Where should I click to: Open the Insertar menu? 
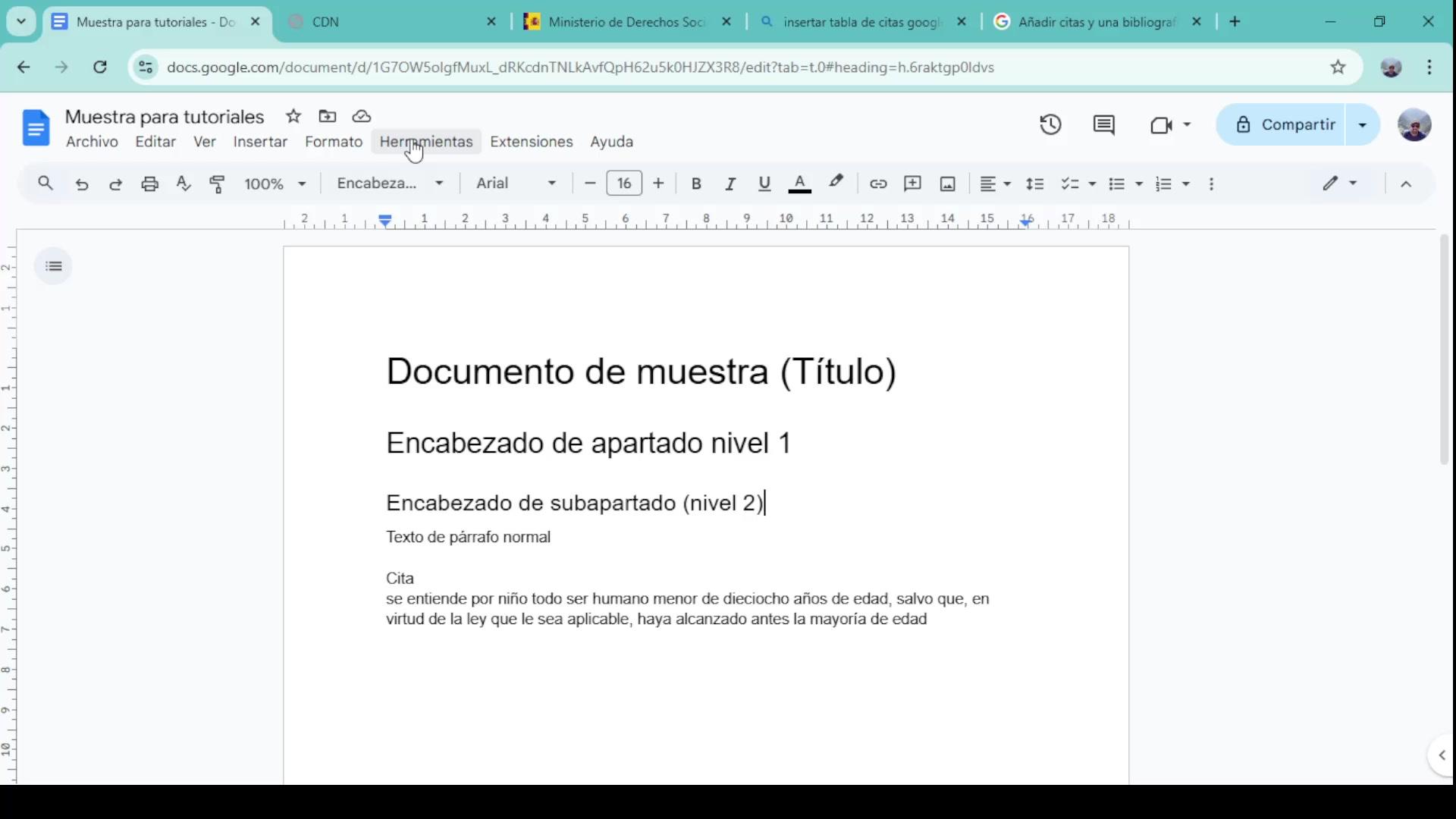[x=259, y=142]
